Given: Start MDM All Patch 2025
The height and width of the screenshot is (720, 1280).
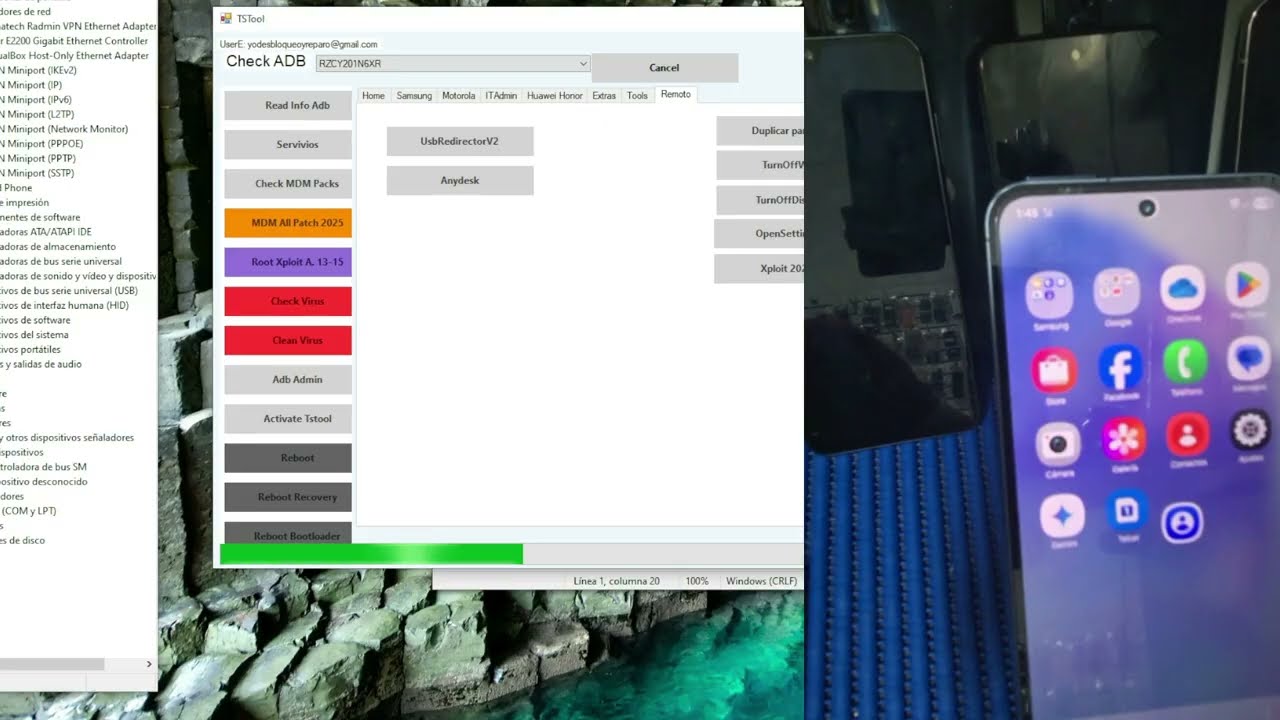Looking at the screenshot, I should click(x=288, y=223).
